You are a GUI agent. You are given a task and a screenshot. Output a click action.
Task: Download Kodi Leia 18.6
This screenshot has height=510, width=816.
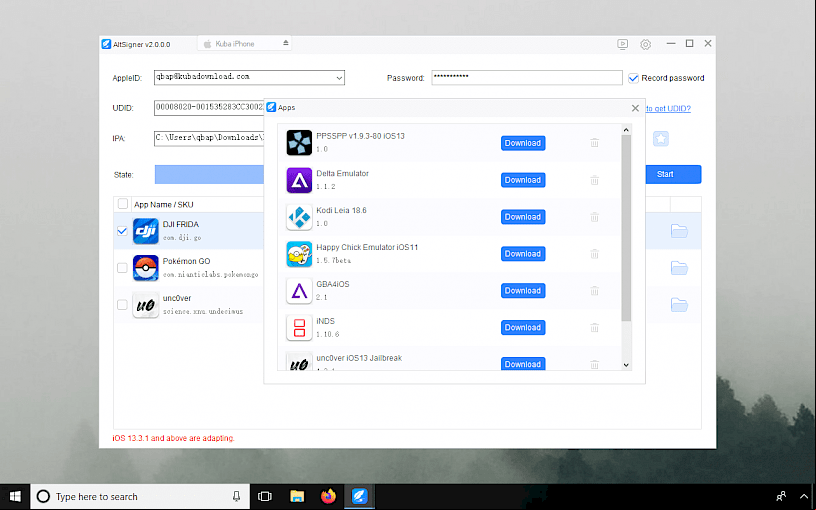[x=523, y=217]
